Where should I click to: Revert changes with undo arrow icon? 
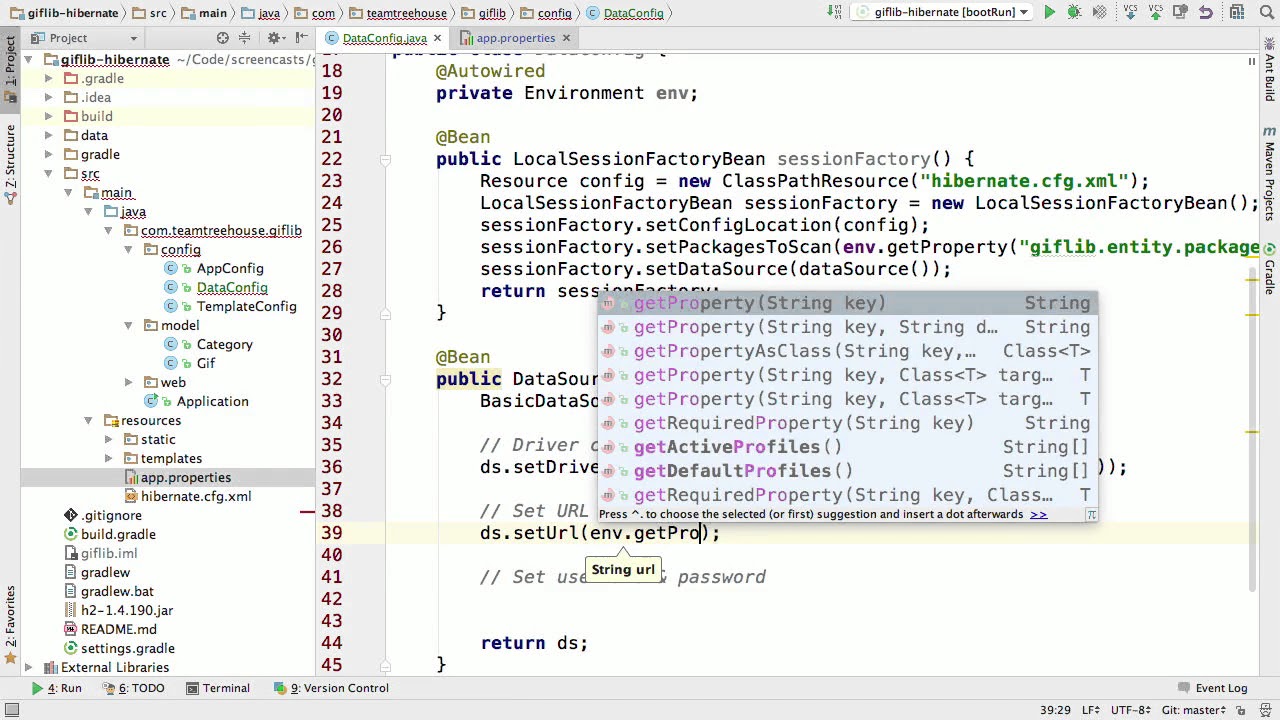[1206, 13]
